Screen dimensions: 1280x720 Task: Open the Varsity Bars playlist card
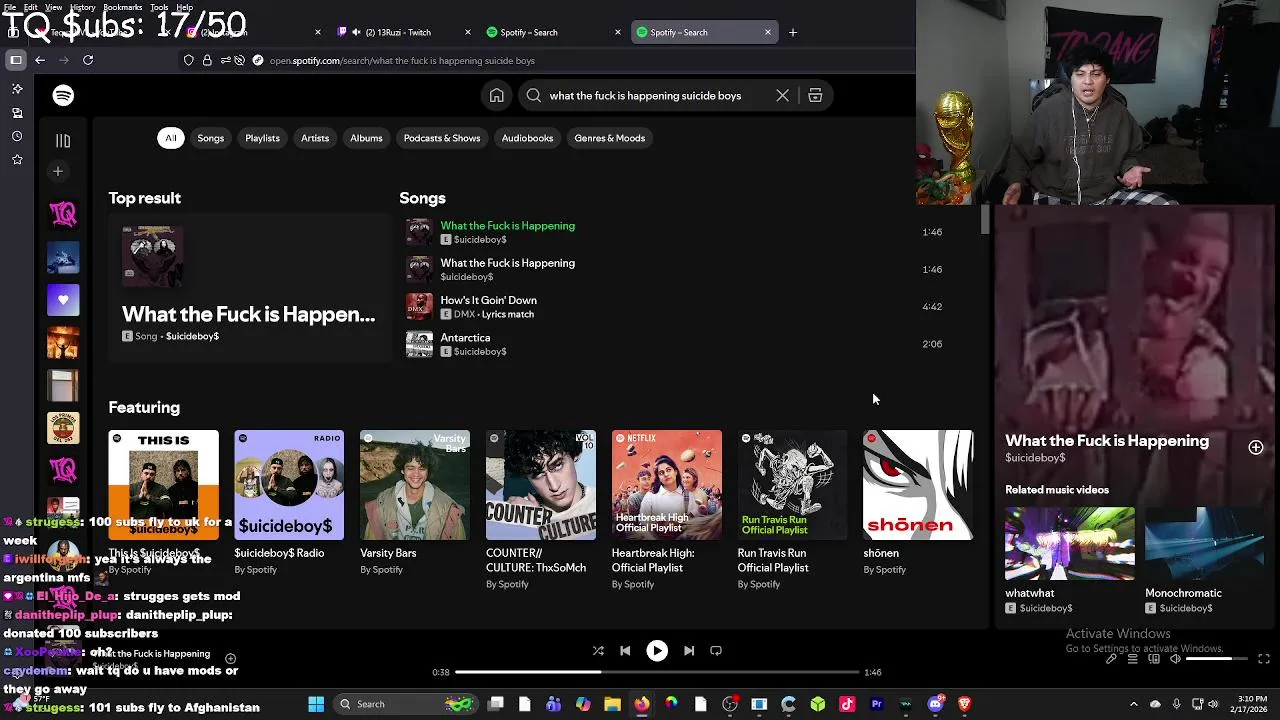coord(415,504)
